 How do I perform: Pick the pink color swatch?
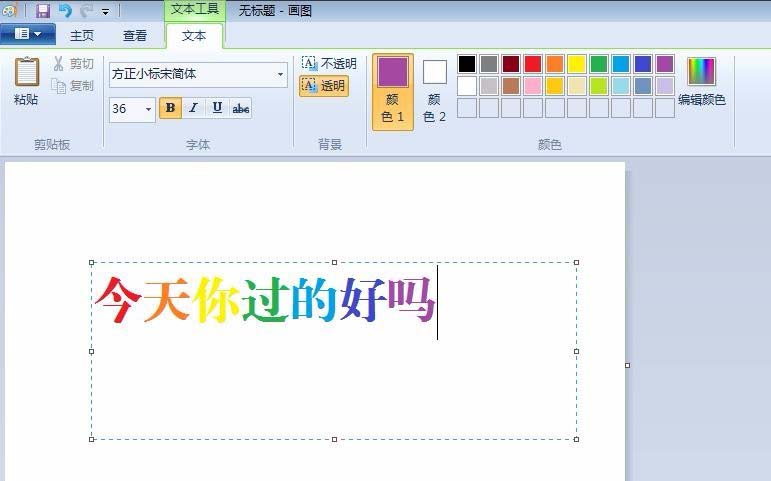[x=533, y=86]
